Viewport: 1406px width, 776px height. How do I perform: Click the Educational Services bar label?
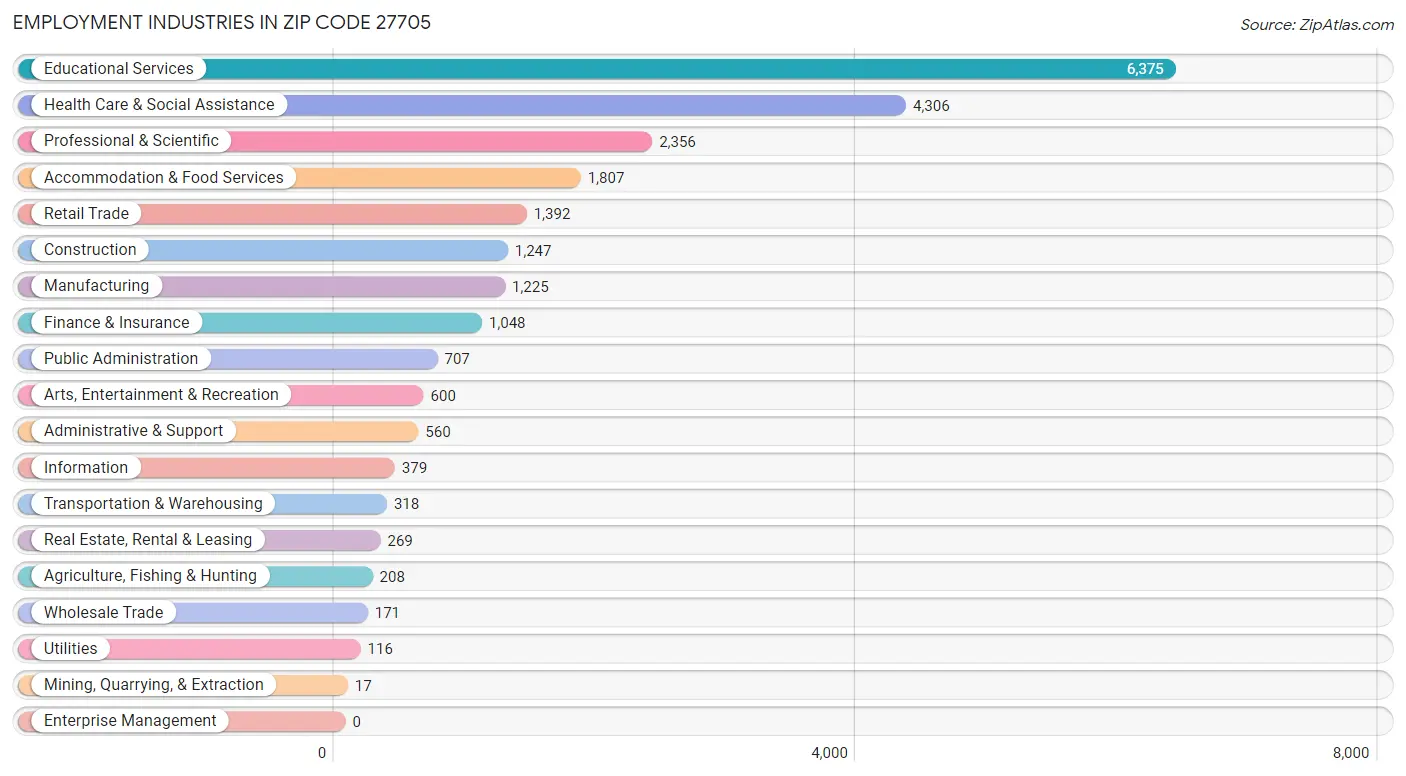[118, 68]
